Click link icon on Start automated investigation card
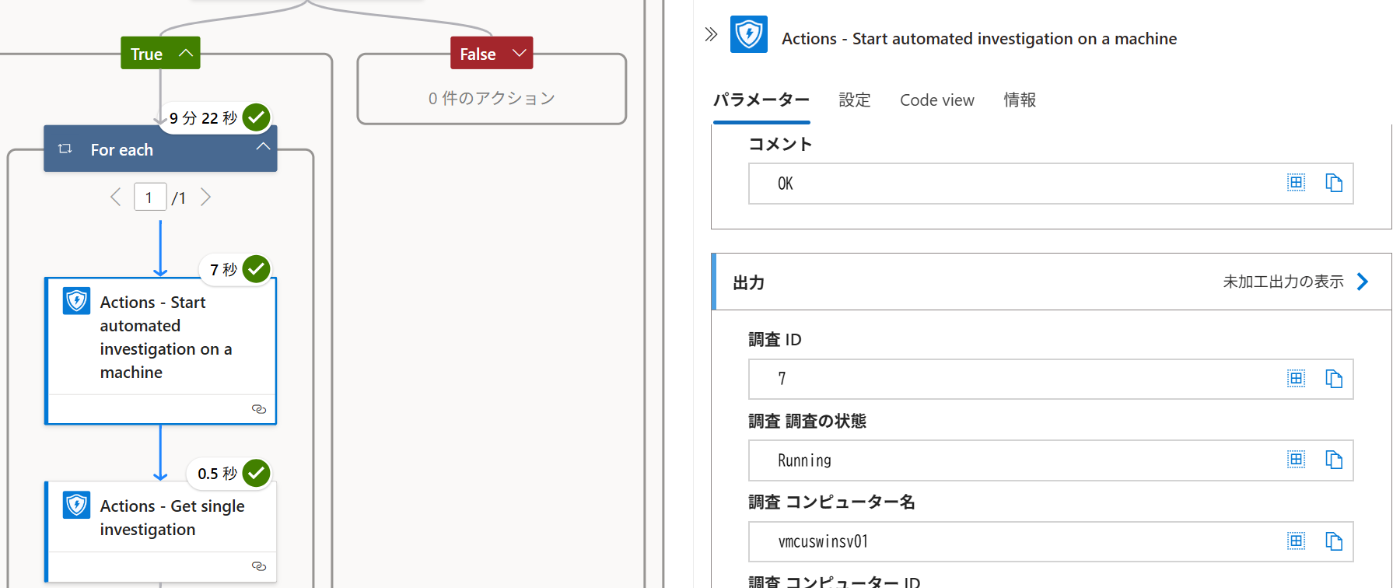This screenshot has height=588, width=1400. tap(259, 409)
